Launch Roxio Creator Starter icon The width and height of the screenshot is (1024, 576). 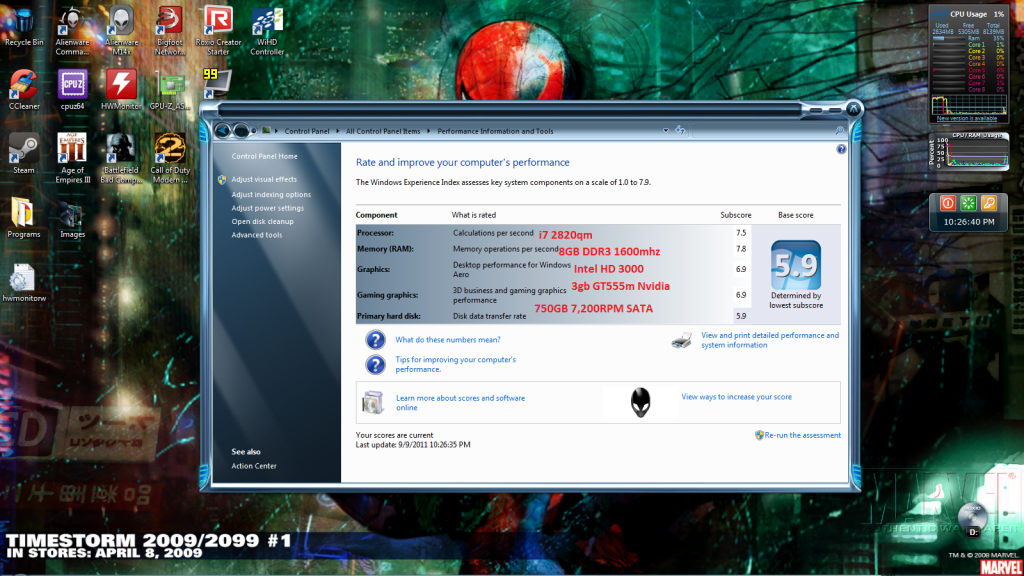click(218, 30)
